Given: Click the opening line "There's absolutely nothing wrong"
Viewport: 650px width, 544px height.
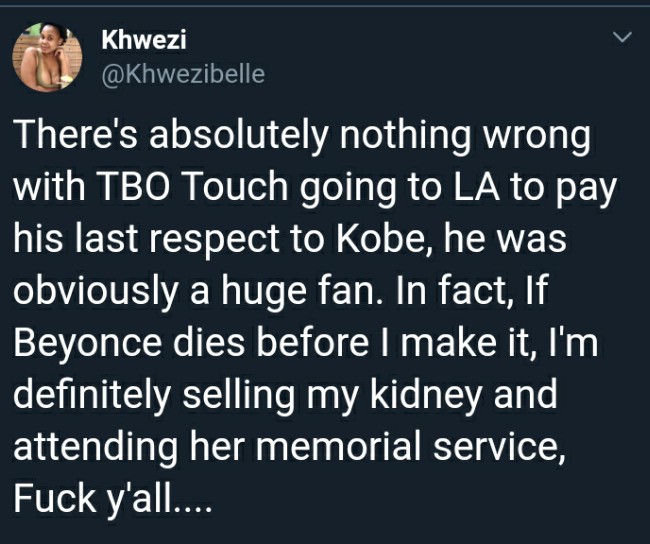Looking at the screenshot, I should click(302, 136).
